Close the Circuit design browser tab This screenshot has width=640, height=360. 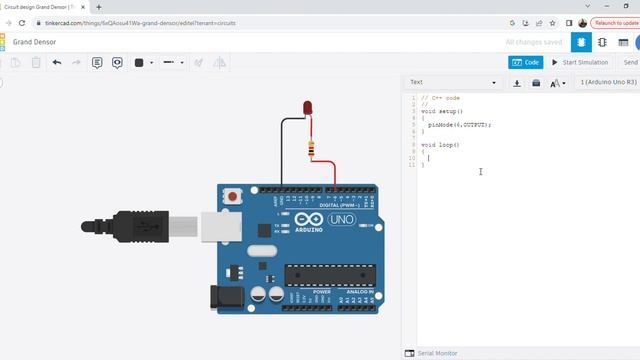[x=83, y=7]
